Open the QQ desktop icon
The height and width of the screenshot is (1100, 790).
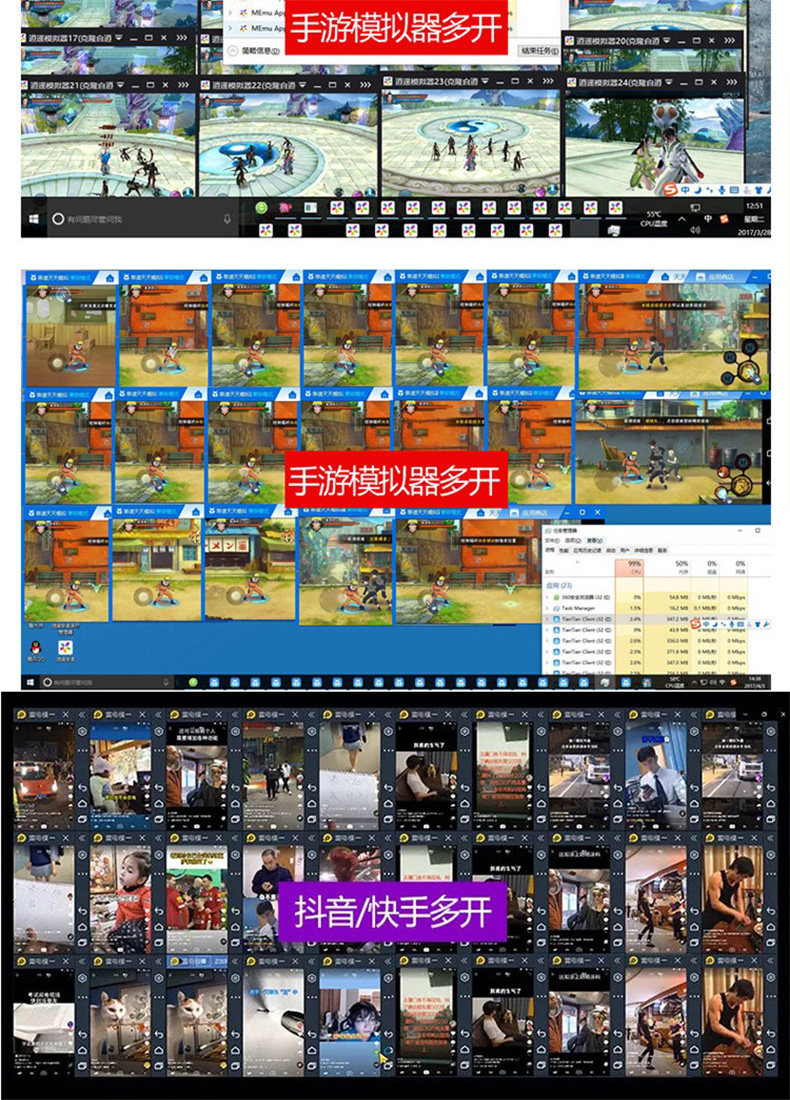tap(35, 650)
